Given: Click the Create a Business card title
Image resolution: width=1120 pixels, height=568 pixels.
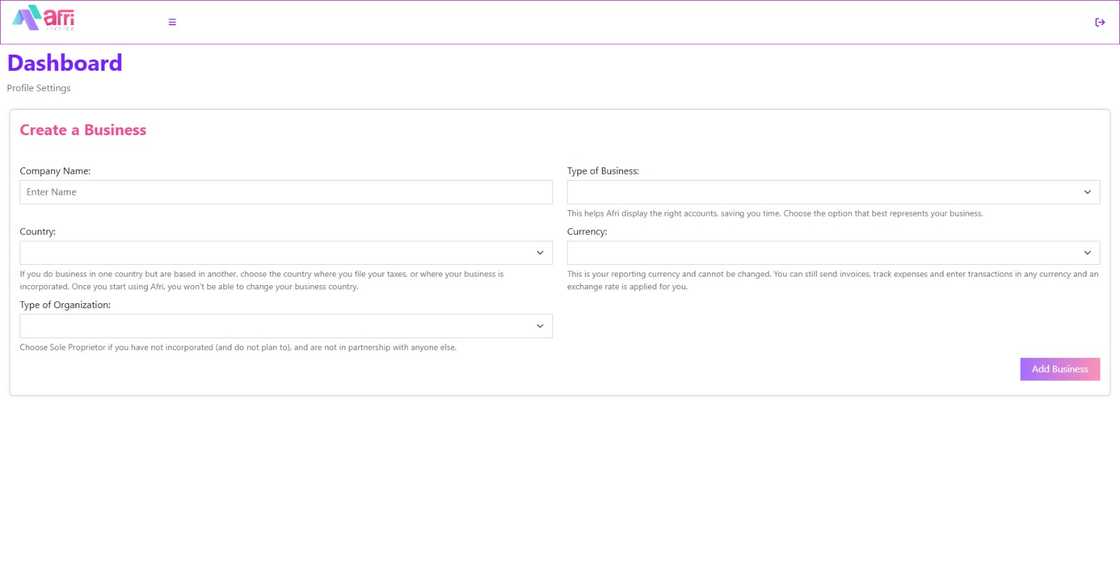Looking at the screenshot, I should (x=83, y=130).
